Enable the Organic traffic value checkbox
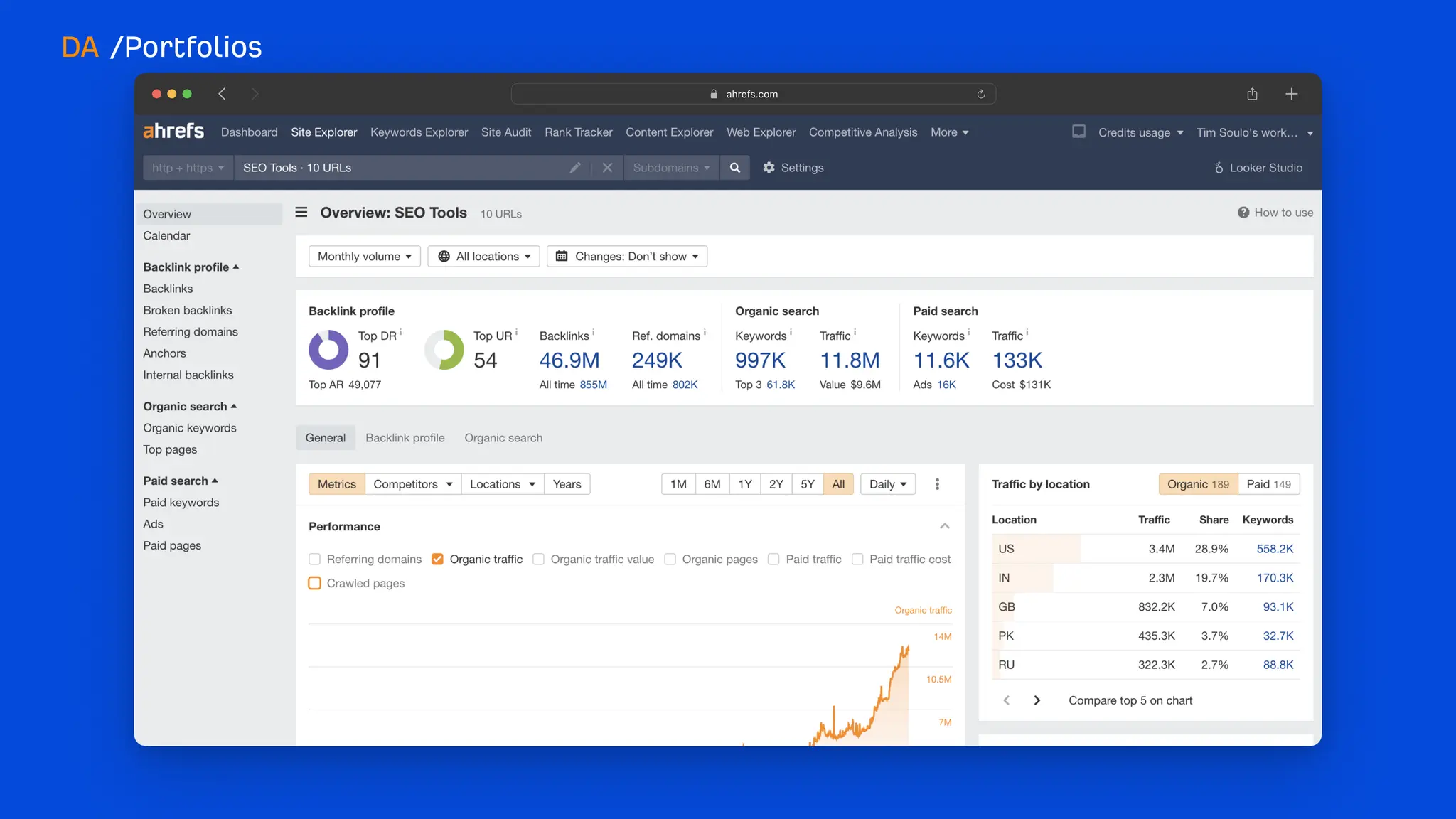The height and width of the screenshot is (819, 1456). click(539, 560)
